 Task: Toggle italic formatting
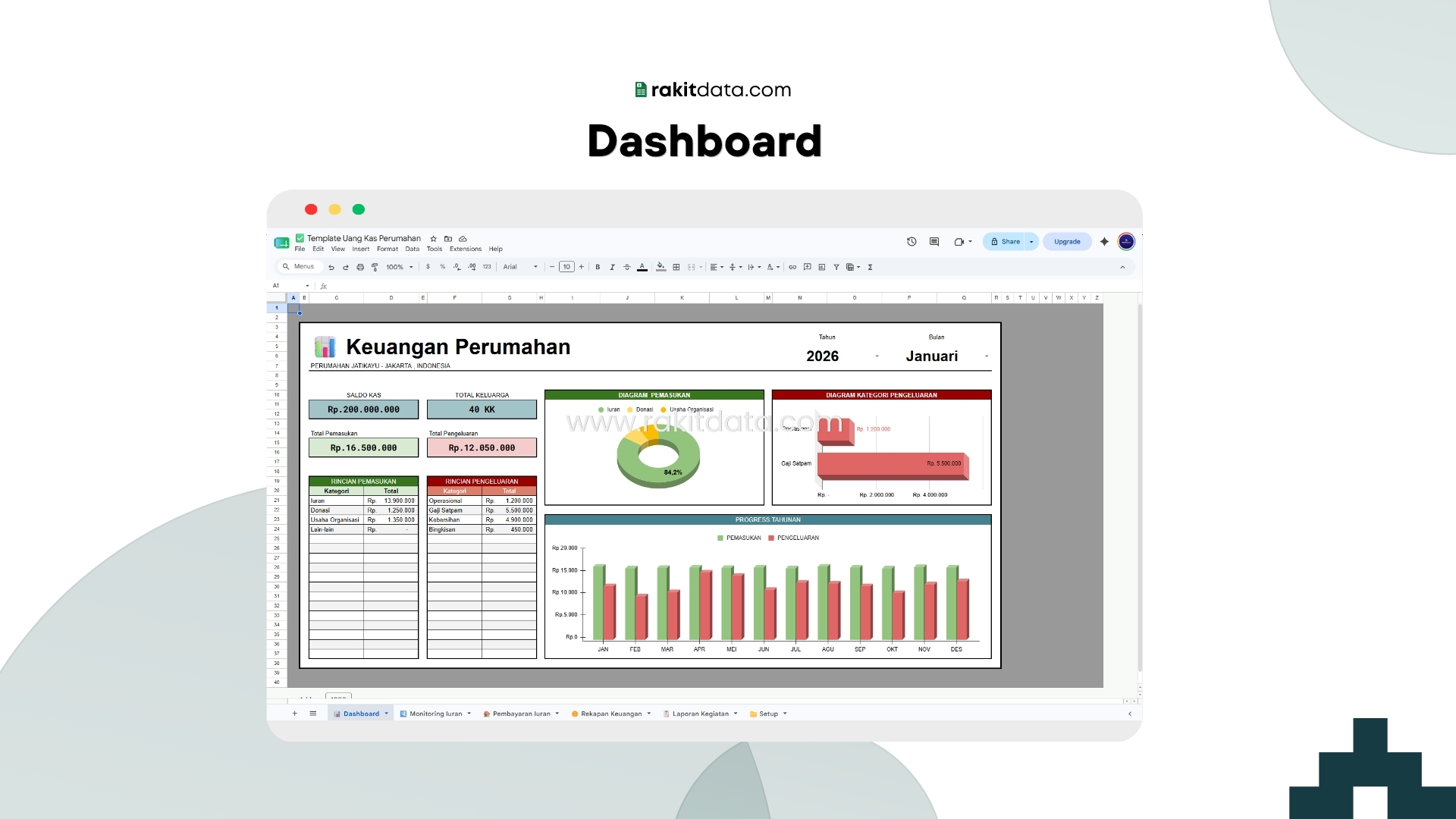612,267
